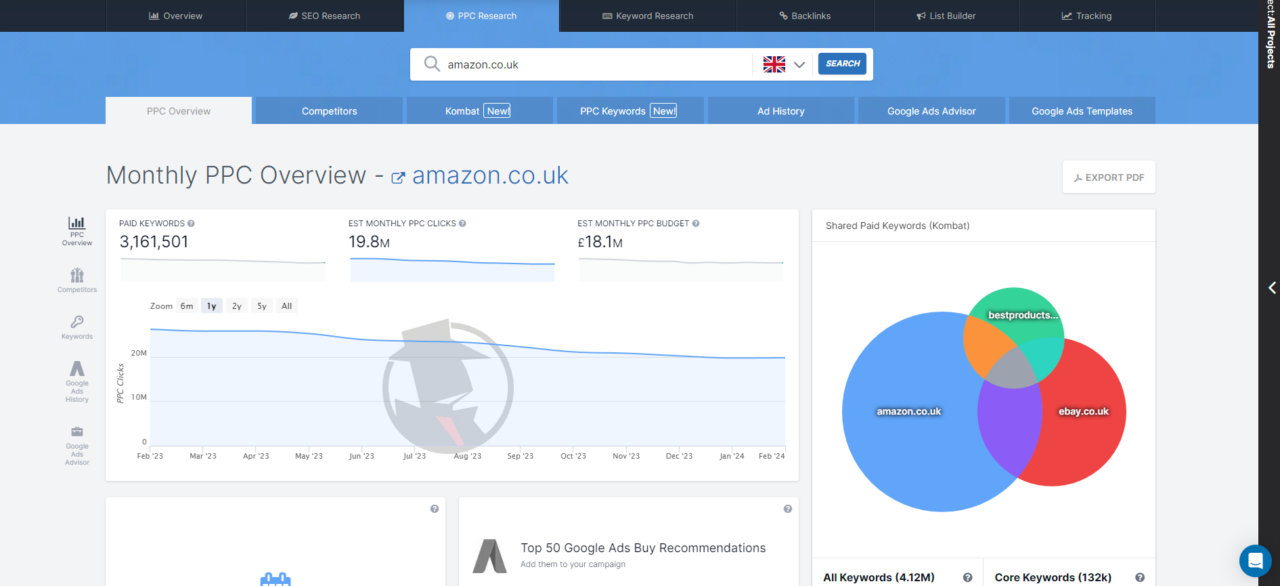Select the Core Keywords (132k) tab
The image size is (1280, 586).
point(1051,577)
